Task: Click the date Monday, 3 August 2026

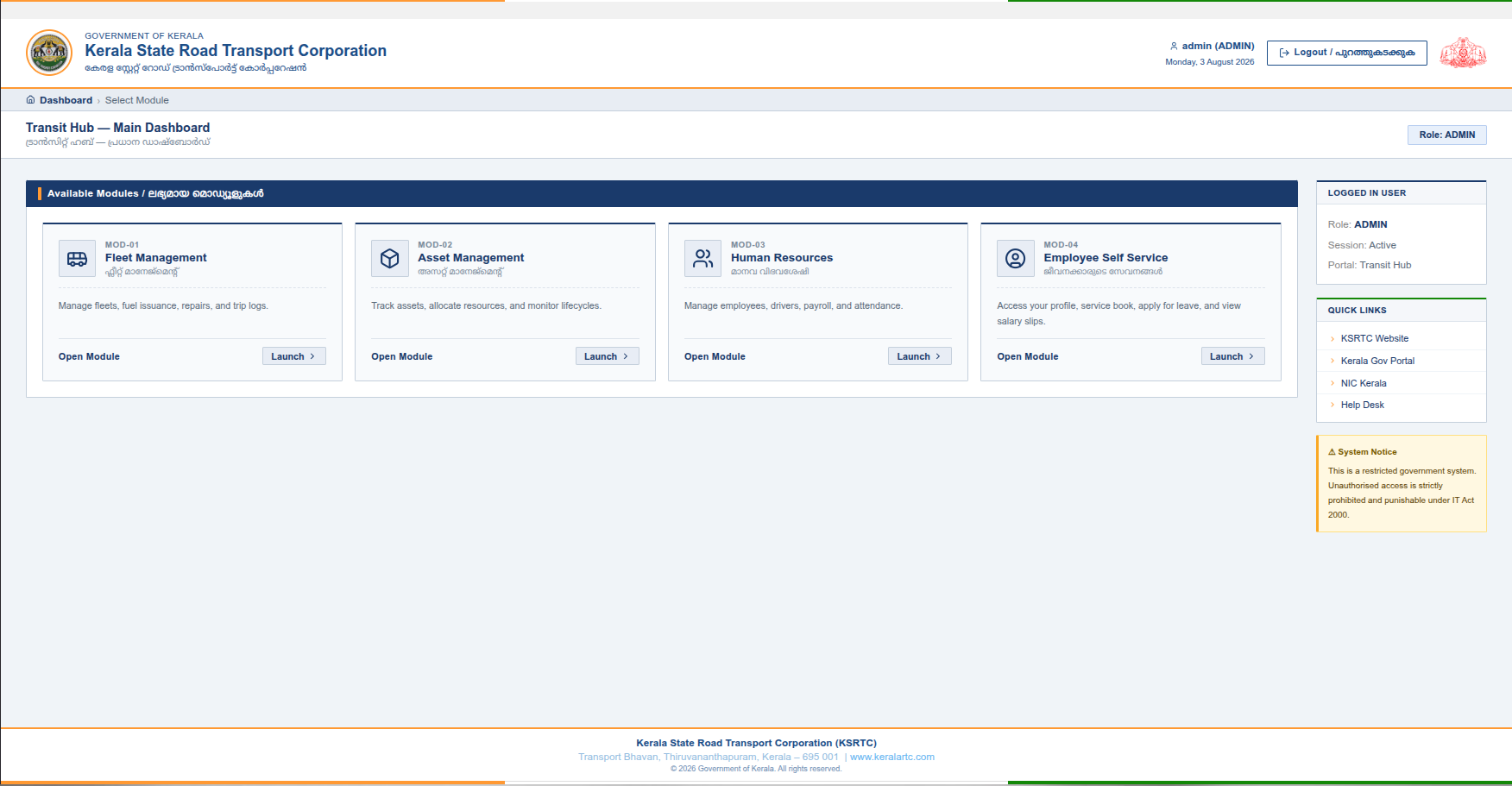Action: click(1210, 62)
